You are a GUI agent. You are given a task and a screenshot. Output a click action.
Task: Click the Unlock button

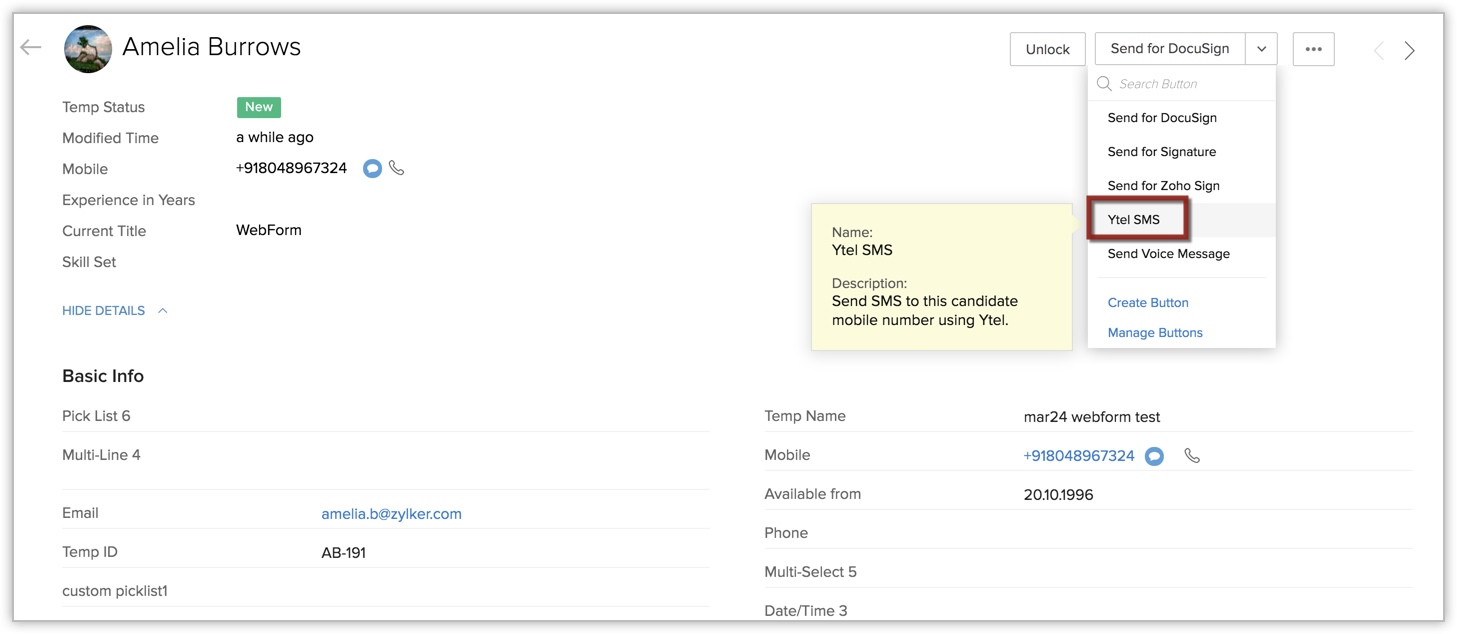[x=1047, y=49]
